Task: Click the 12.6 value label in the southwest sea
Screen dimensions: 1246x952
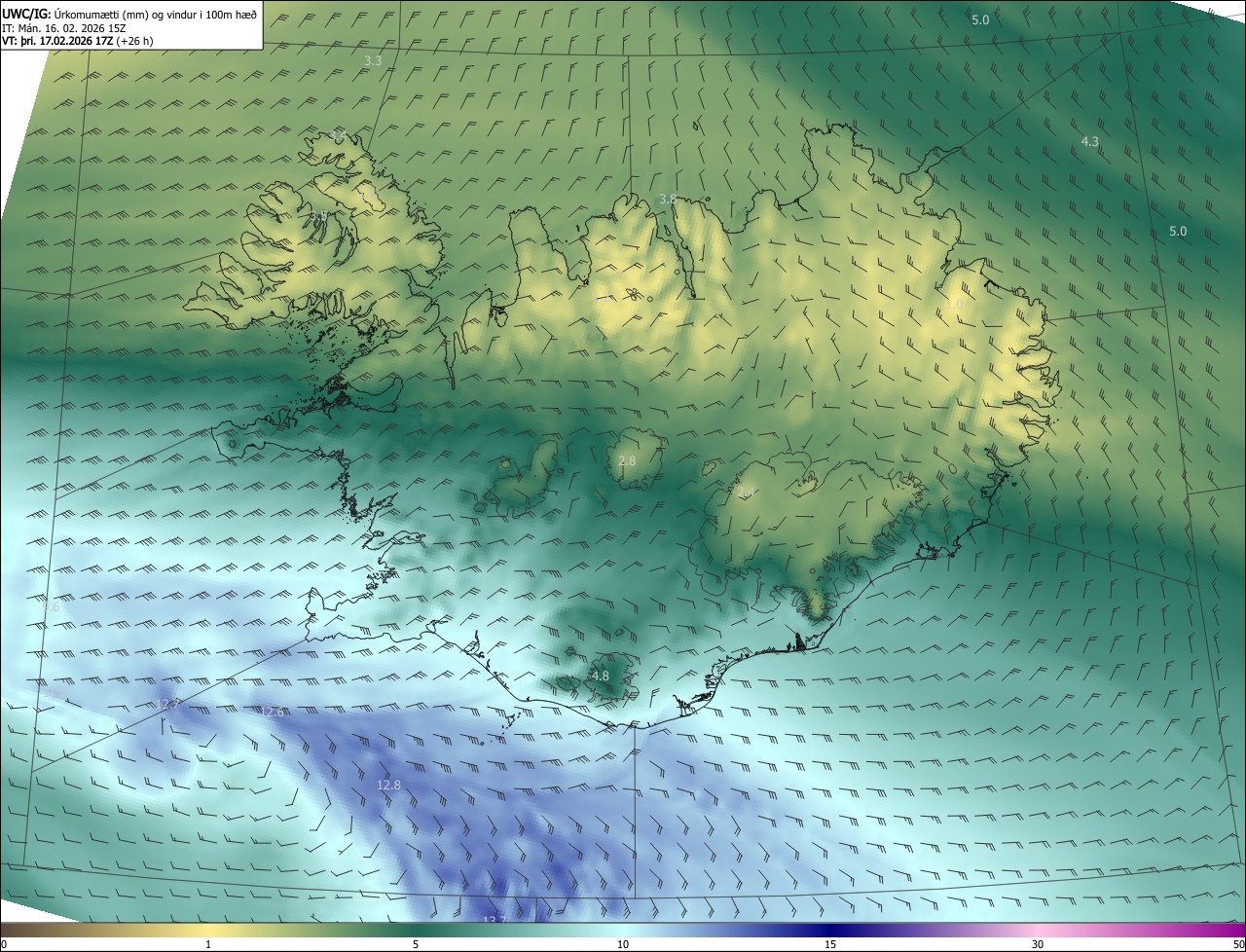Action: (273, 712)
